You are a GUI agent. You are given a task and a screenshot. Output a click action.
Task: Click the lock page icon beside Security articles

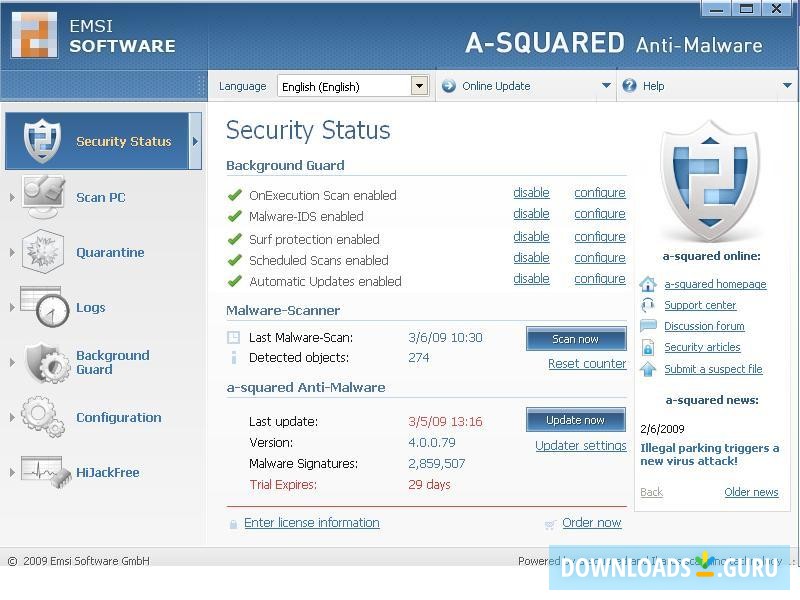click(648, 347)
